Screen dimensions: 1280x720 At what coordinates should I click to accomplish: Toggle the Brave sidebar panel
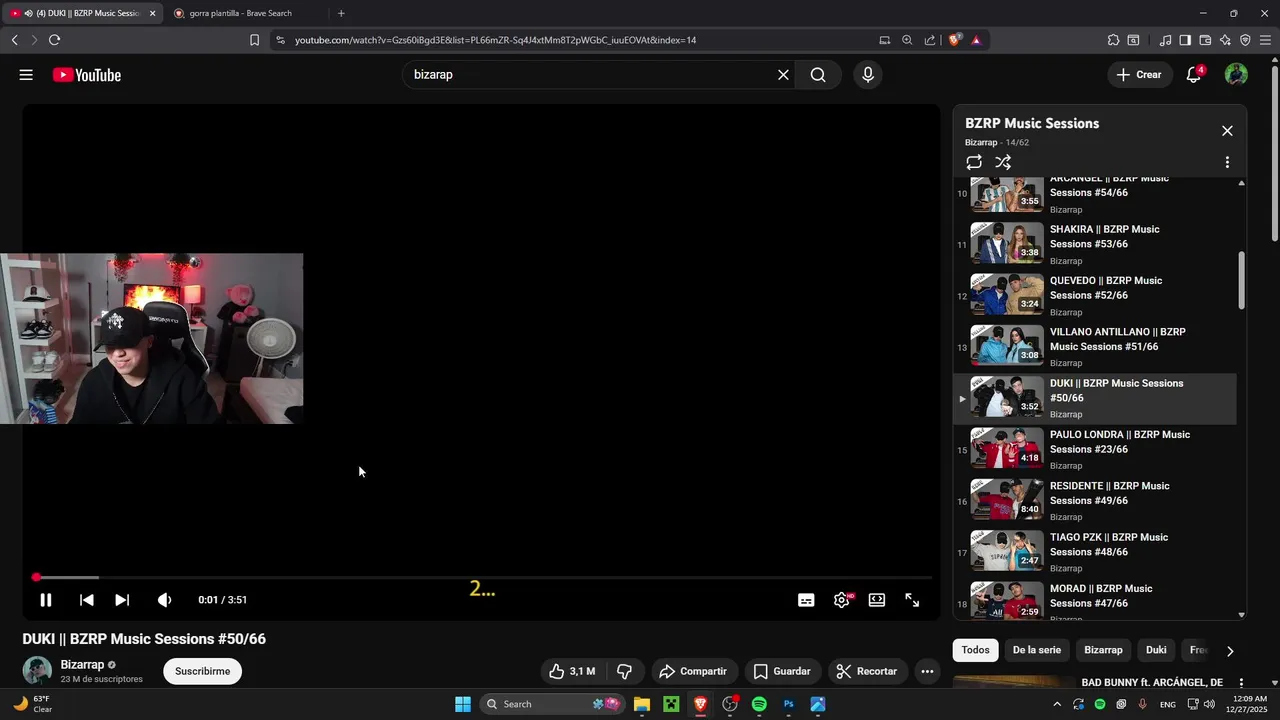pyautogui.click(x=1185, y=40)
